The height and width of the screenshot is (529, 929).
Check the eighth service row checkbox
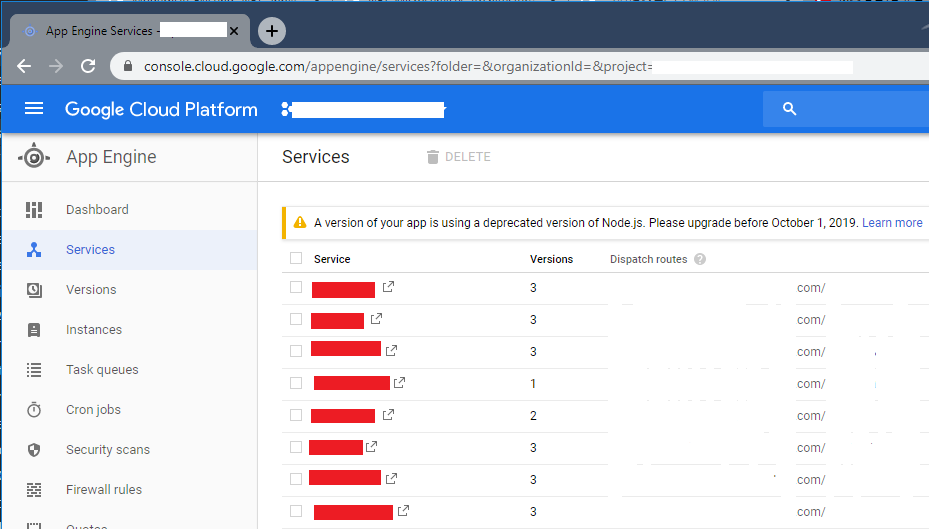296,511
